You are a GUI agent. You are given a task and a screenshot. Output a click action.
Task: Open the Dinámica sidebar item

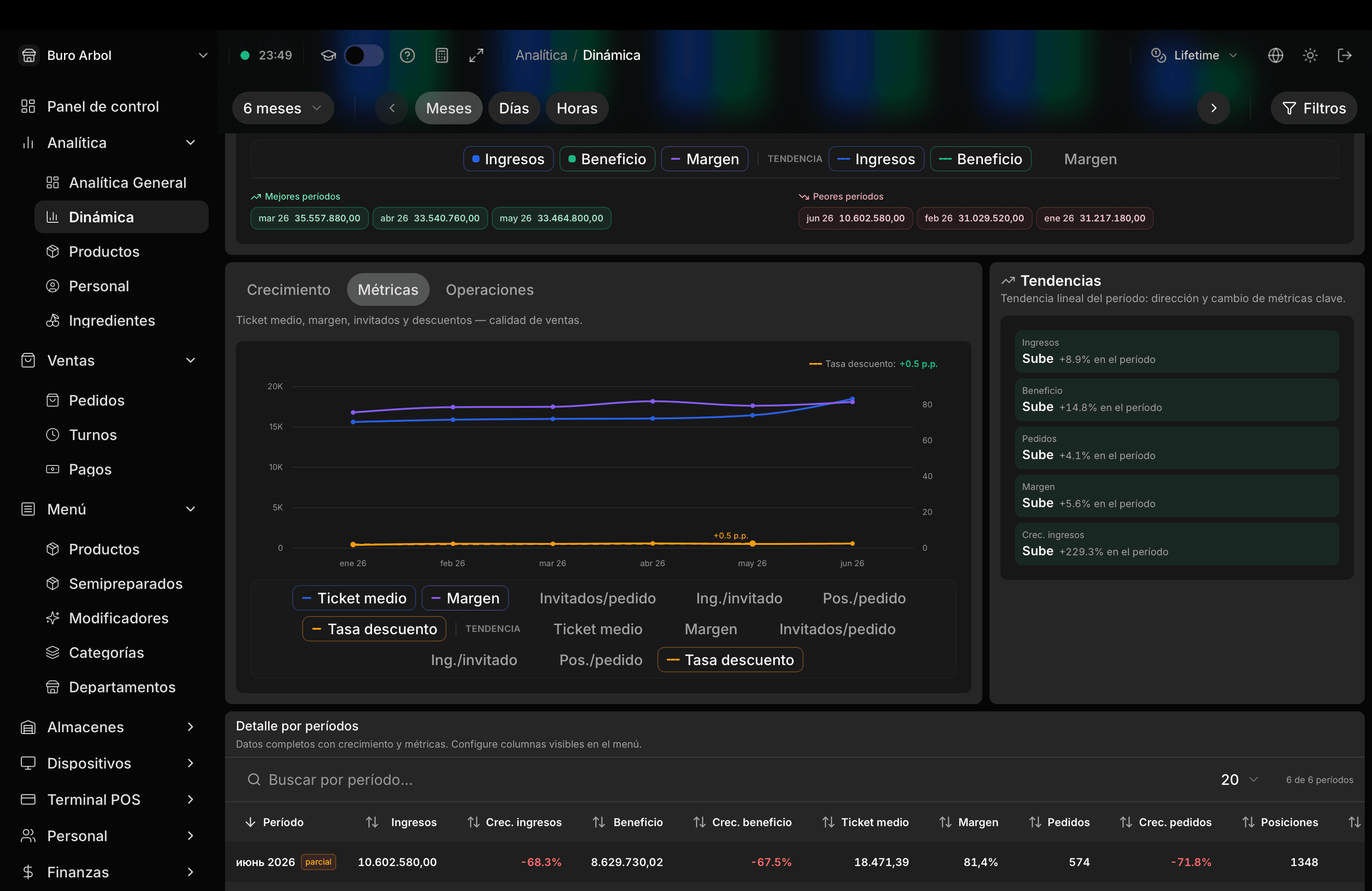pyautogui.click(x=122, y=217)
